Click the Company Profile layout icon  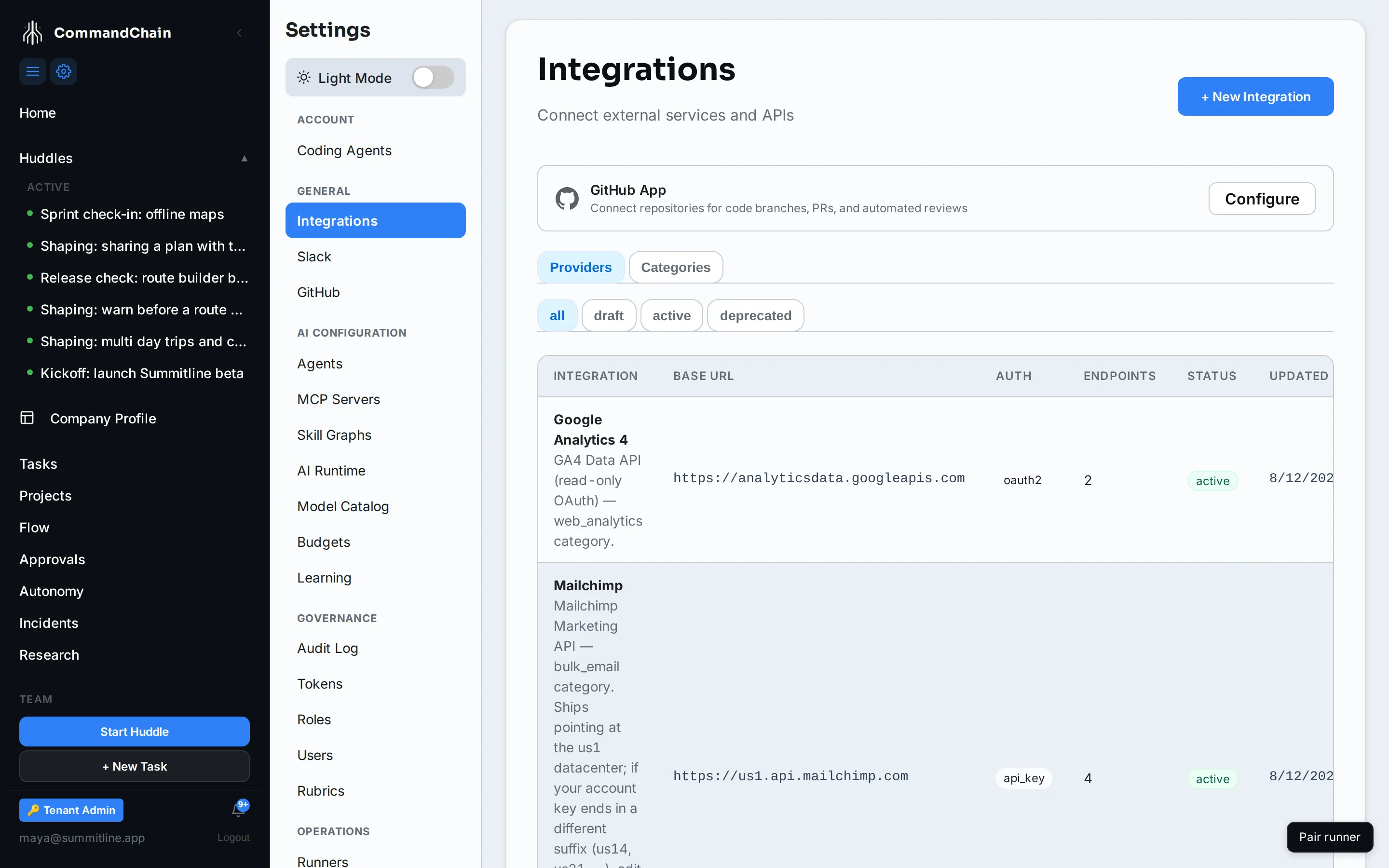click(x=27, y=418)
